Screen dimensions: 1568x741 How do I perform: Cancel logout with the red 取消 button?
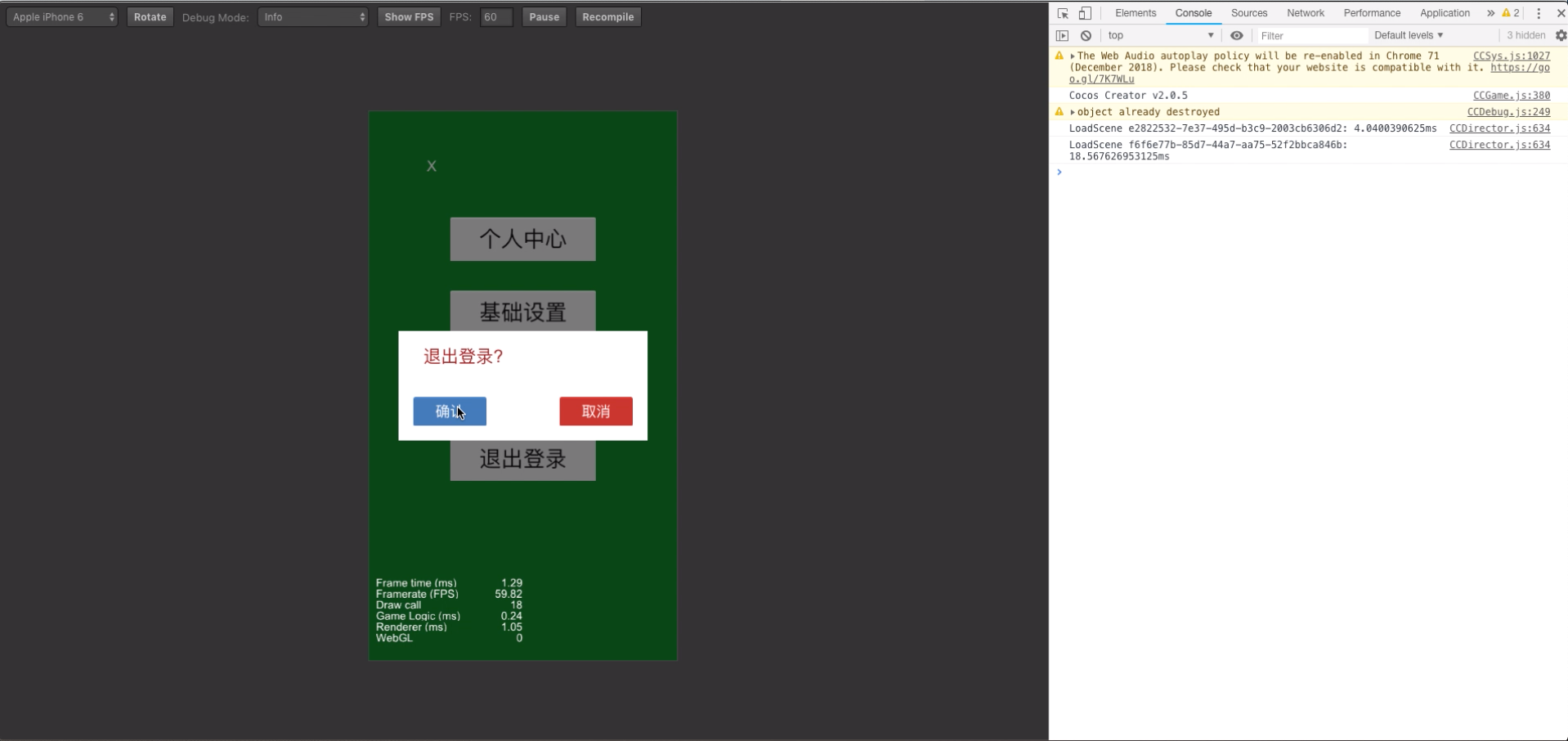click(596, 411)
